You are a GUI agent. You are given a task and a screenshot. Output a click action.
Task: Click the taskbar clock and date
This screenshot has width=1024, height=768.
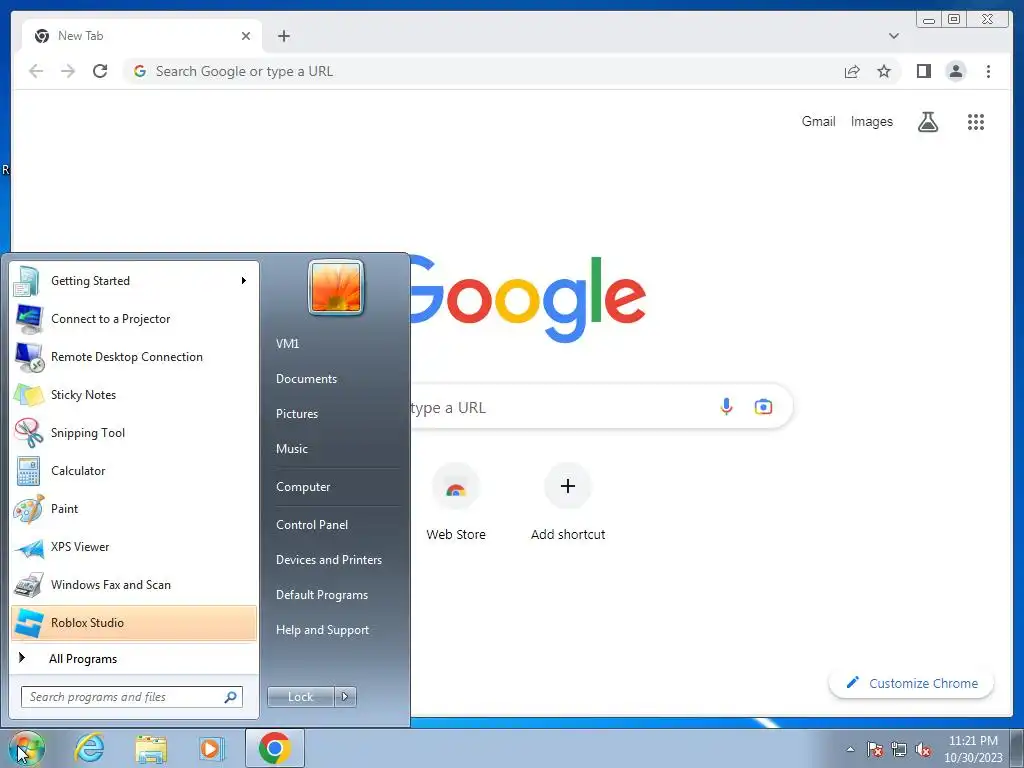973,749
